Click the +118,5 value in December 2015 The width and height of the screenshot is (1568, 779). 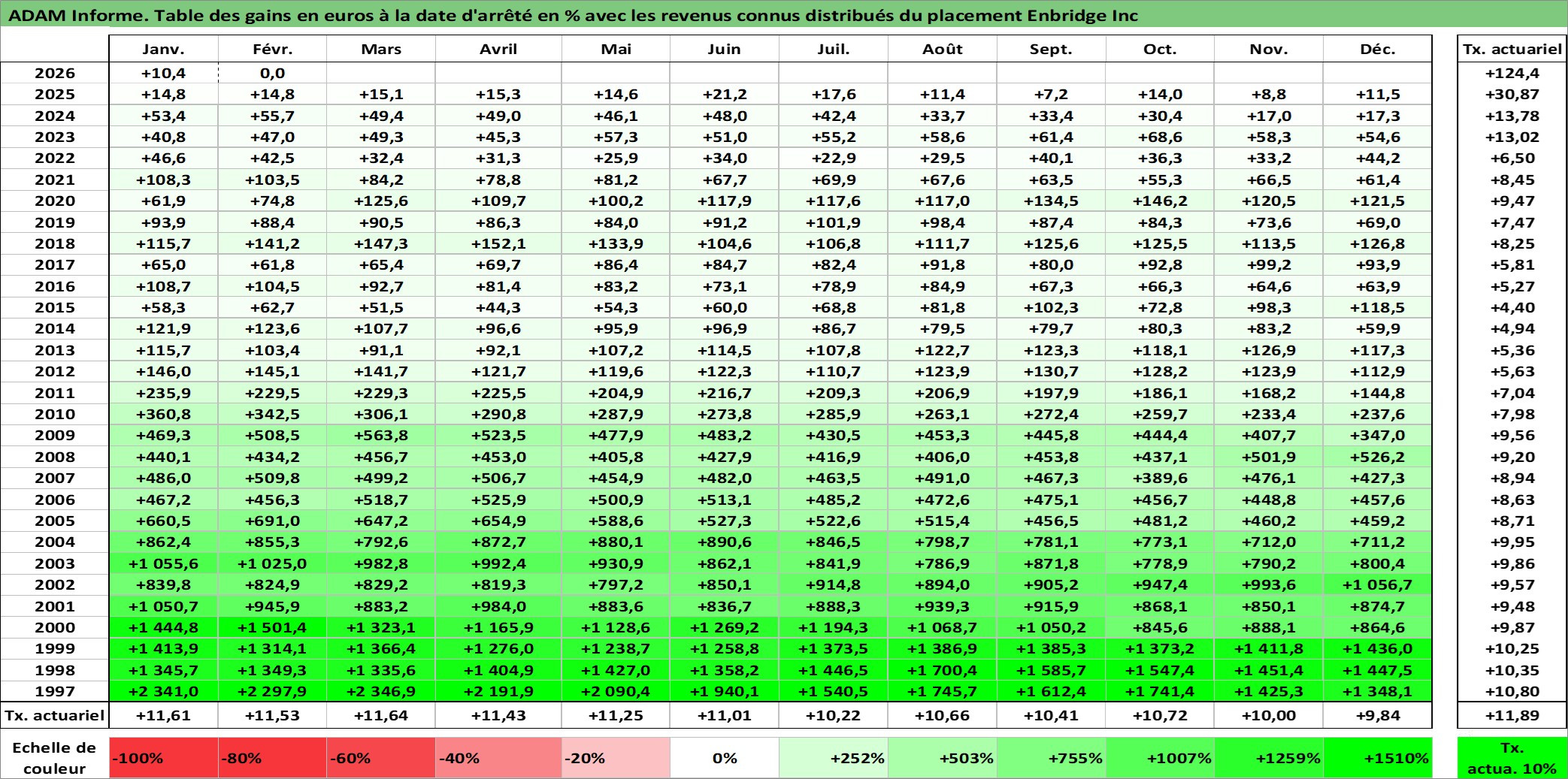pos(1378,307)
